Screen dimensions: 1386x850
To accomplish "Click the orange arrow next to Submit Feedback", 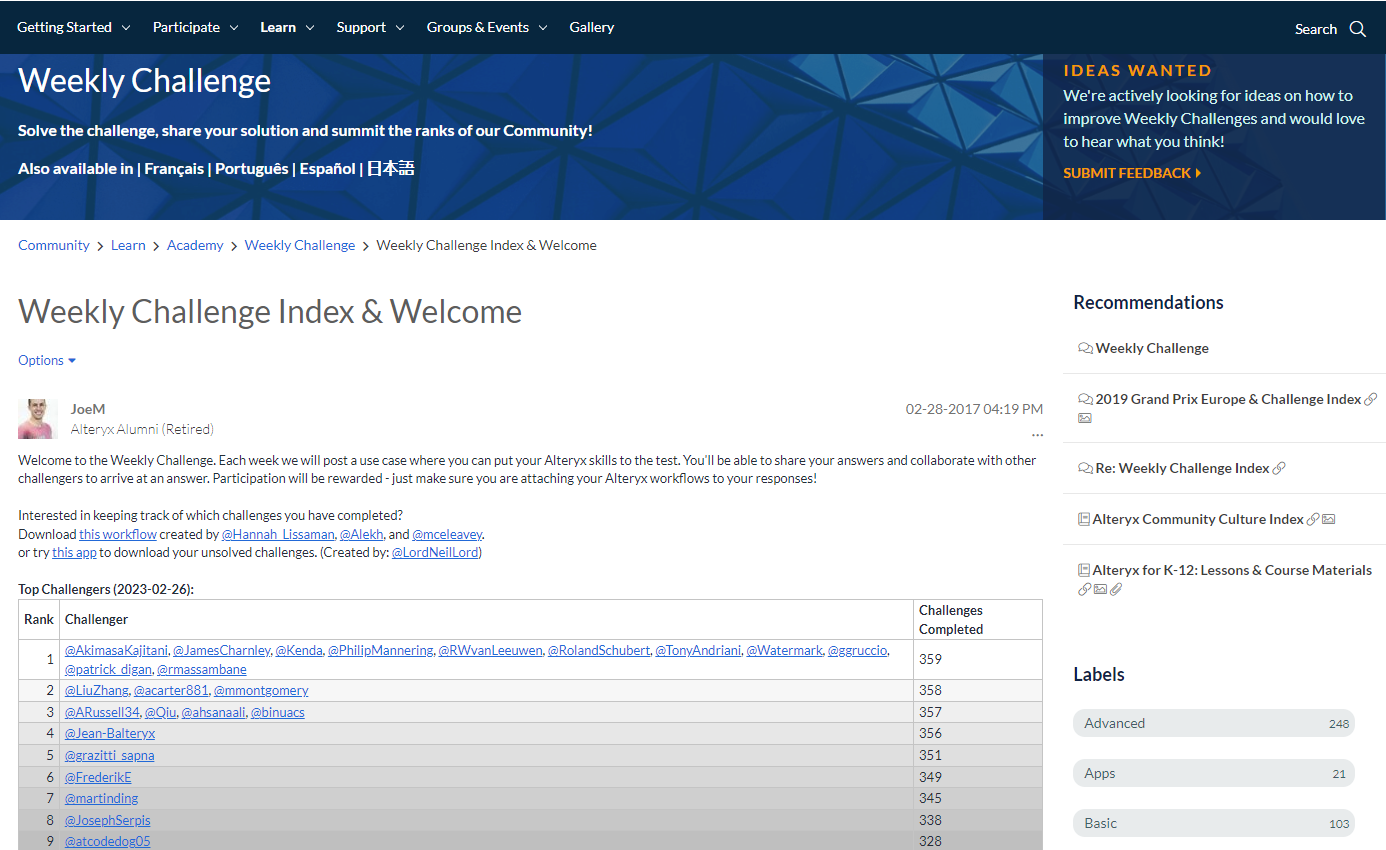I will click(1198, 173).
